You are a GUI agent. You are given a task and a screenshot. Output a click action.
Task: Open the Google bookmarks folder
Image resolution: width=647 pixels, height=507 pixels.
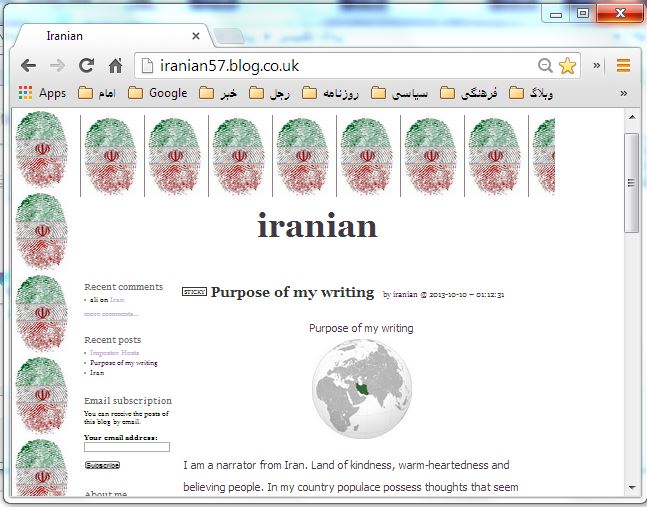[x=158, y=93]
